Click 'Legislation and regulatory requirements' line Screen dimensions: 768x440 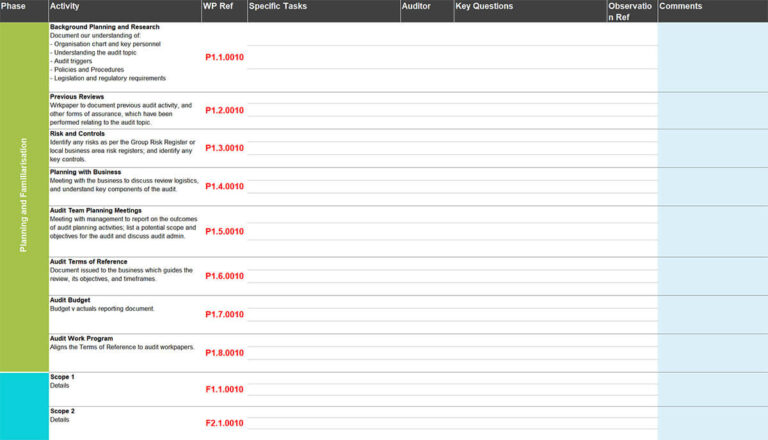coord(108,78)
